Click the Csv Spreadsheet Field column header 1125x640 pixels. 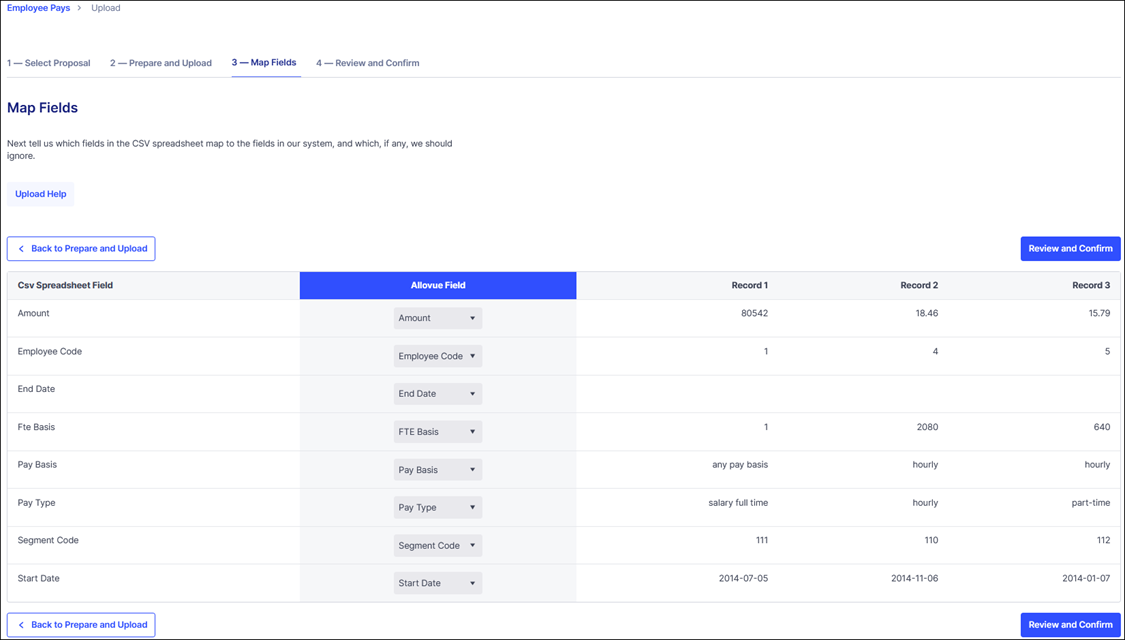(x=65, y=286)
